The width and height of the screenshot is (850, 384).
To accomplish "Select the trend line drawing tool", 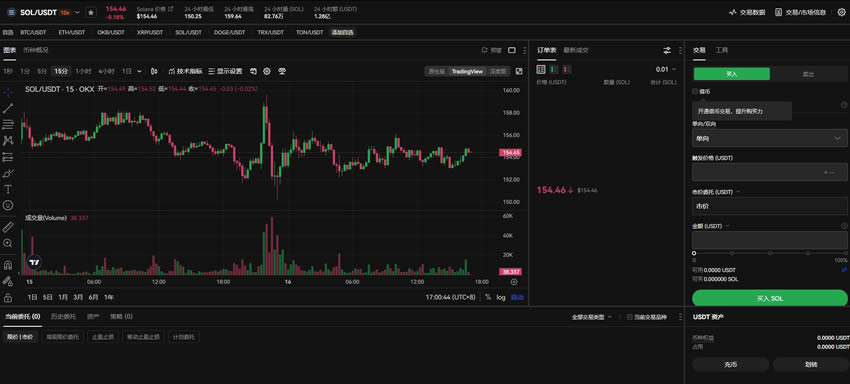I will [8, 108].
